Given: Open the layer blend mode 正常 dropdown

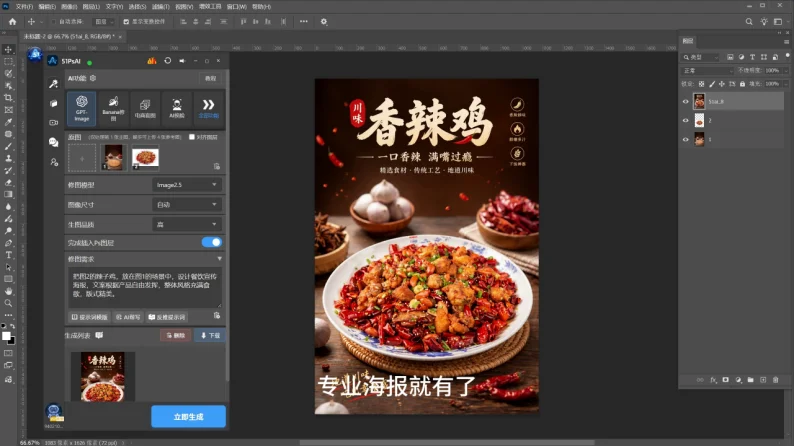Looking at the screenshot, I should [707, 70].
